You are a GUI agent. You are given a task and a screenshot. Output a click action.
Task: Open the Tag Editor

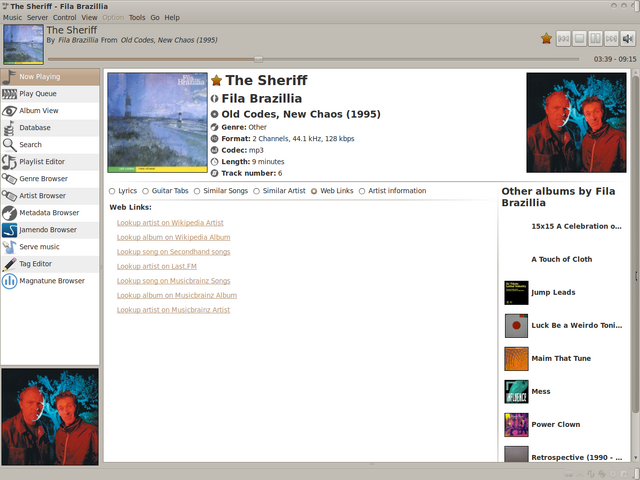[x=50, y=264]
